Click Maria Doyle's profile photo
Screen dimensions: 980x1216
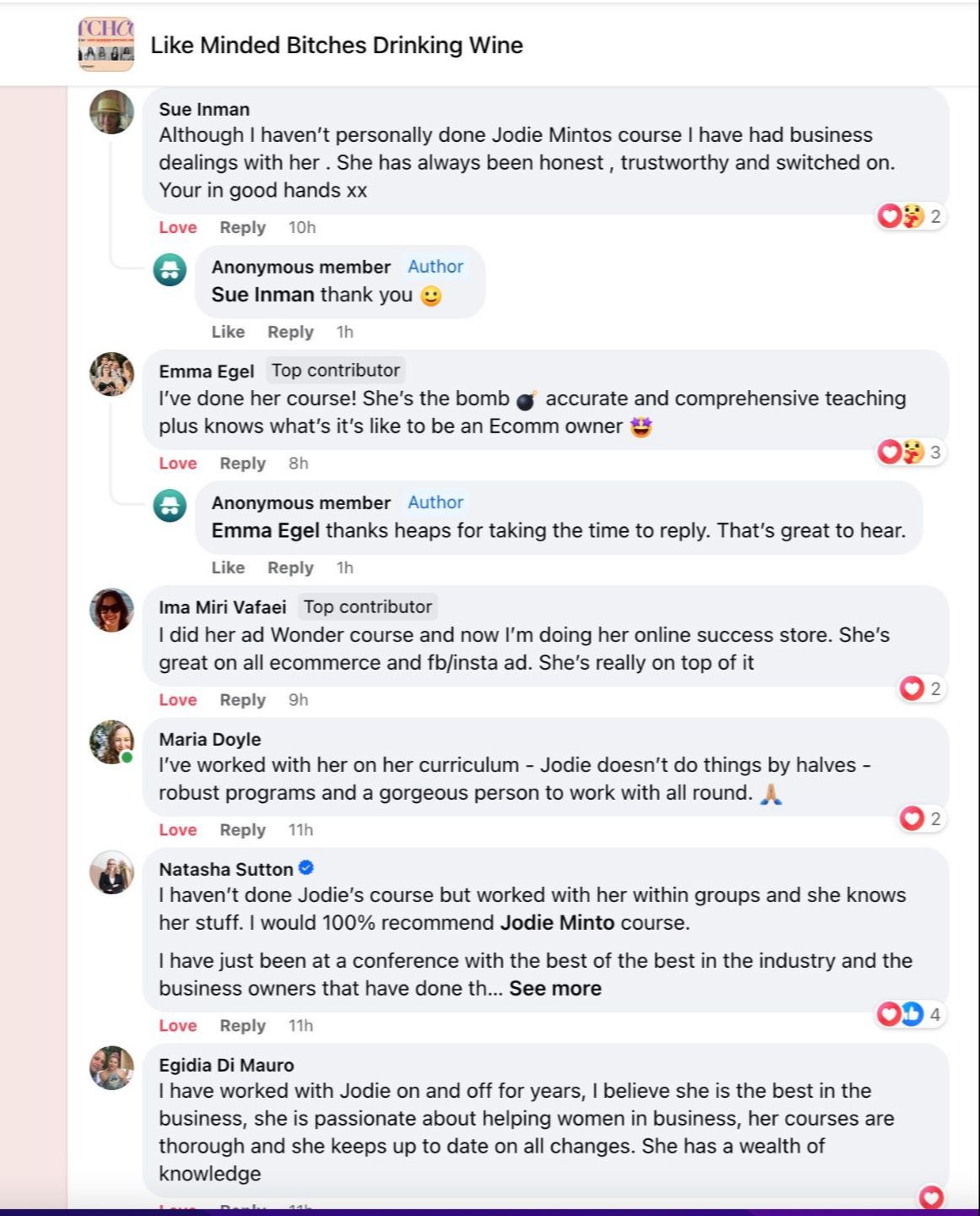coord(112,742)
